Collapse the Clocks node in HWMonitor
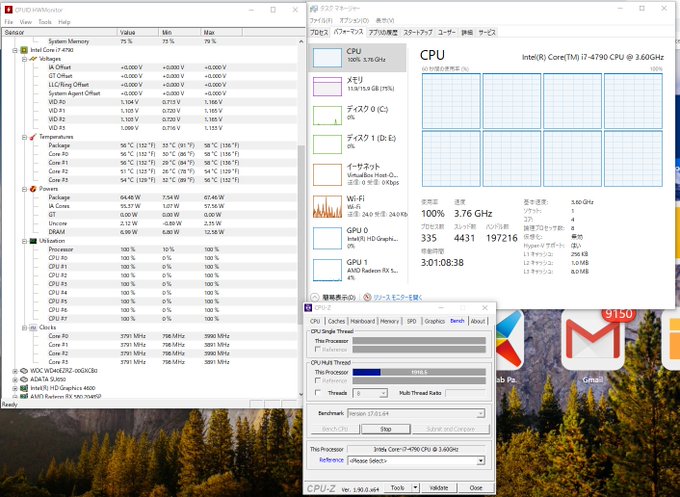 point(24,327)
